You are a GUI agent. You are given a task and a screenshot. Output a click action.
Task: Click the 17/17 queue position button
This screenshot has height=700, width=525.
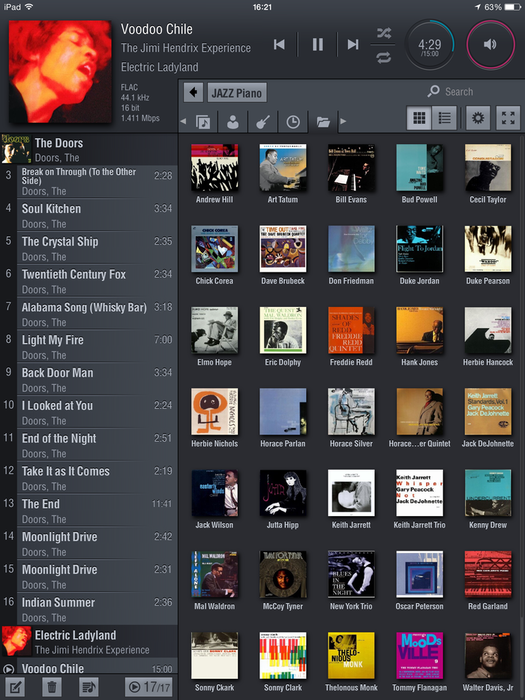coord(149,687)
